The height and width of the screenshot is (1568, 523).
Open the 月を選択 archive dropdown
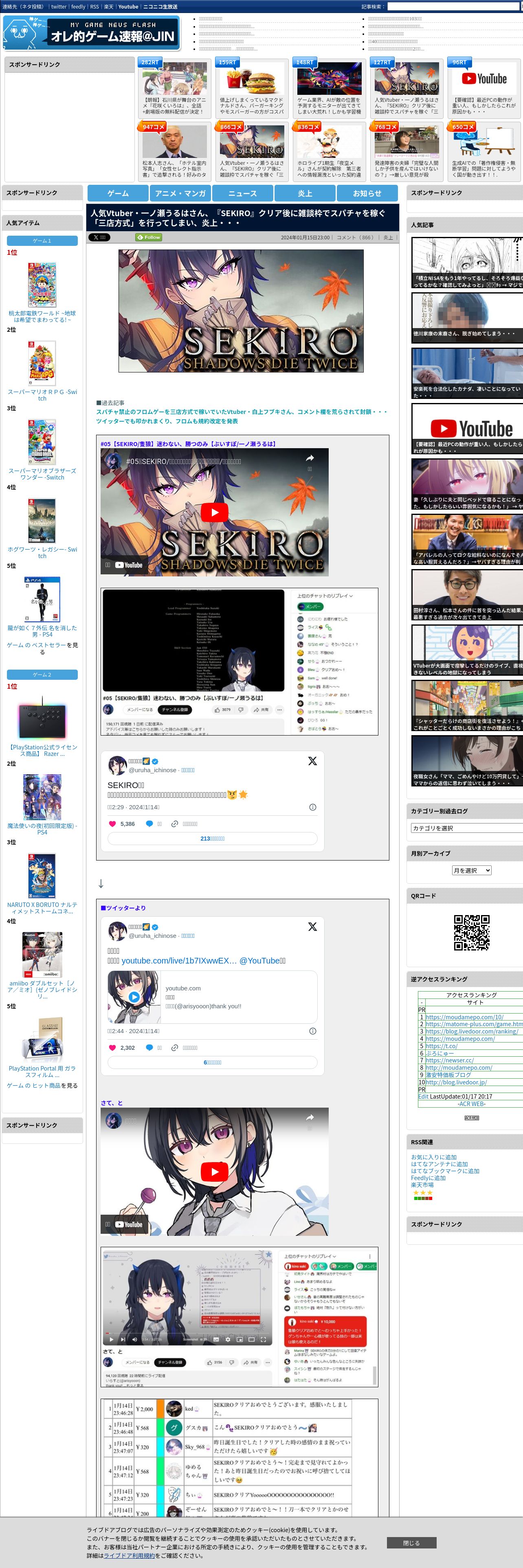point(471,870)
